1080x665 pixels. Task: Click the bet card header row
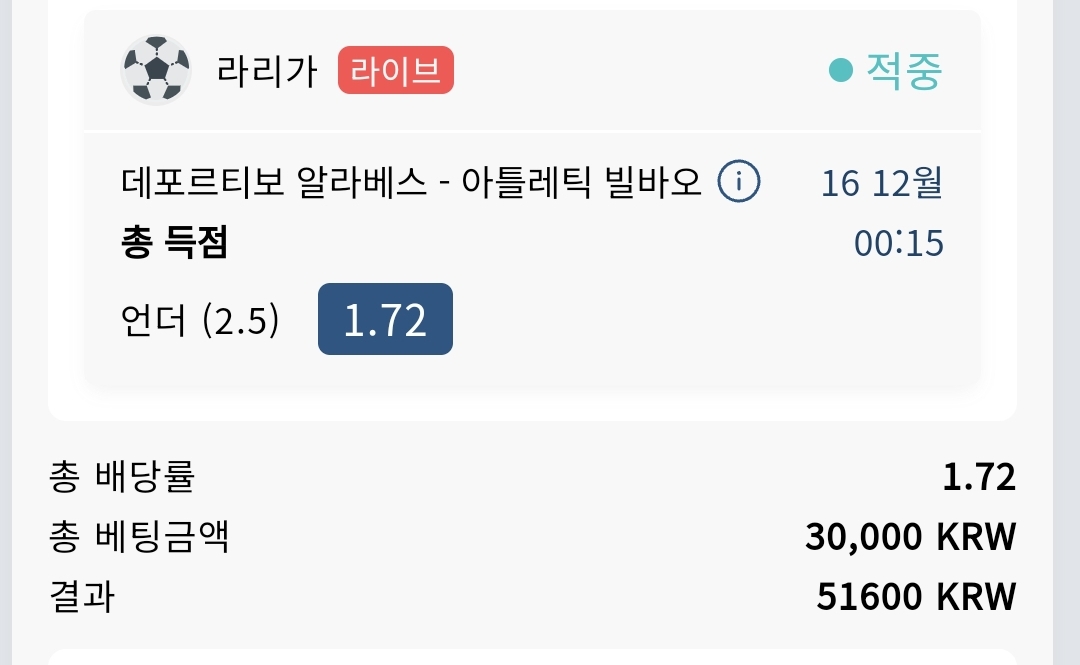[x=532, y=70]
